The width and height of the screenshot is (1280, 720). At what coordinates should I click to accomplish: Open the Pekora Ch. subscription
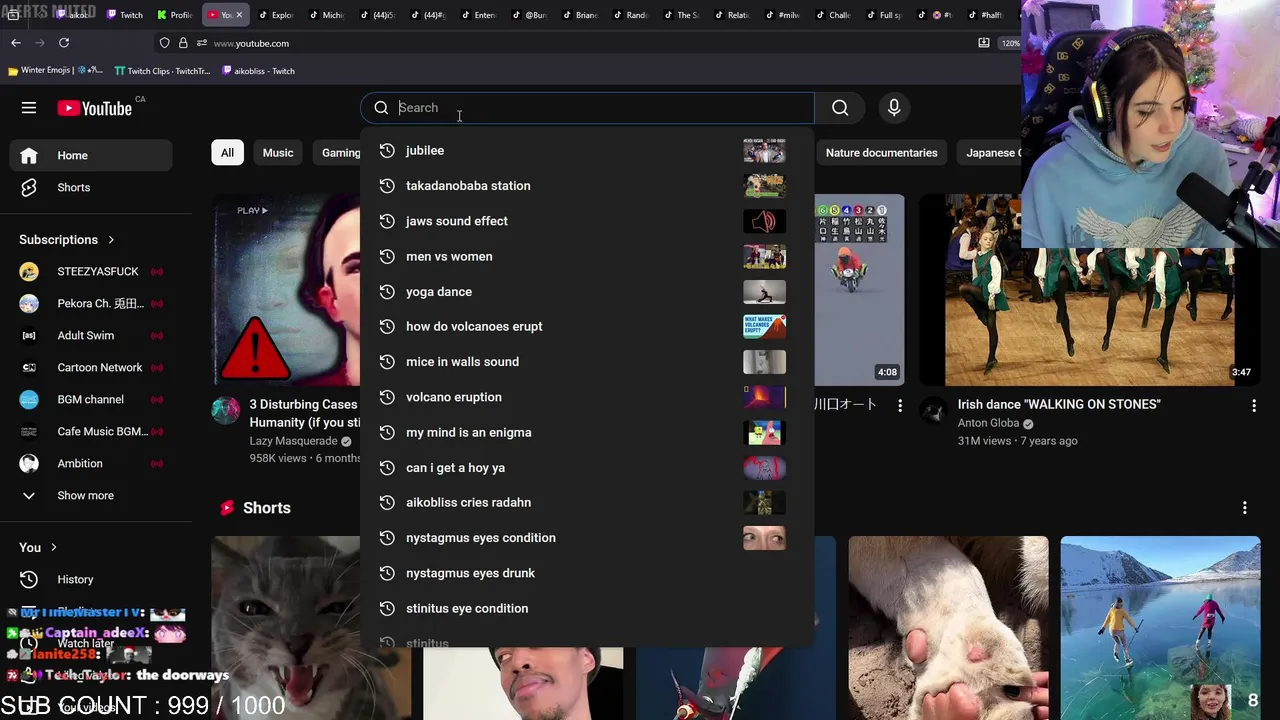pos(91,304)
